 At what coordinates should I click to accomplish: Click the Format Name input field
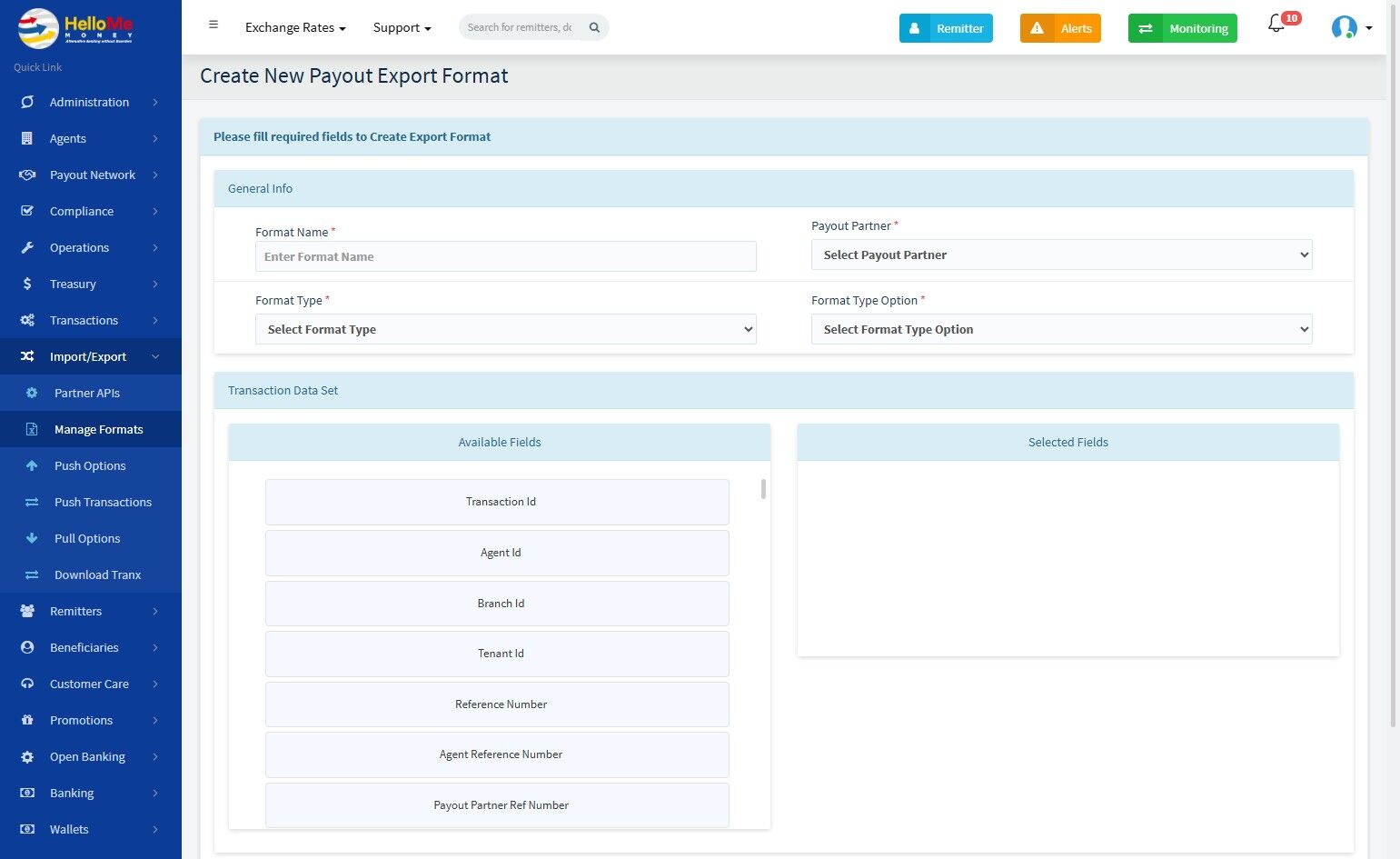pyautogui.click(x=505, y=256)
